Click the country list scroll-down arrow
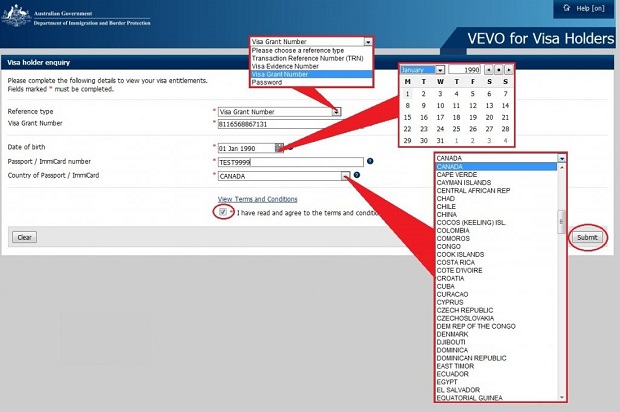 coord(561,397)
